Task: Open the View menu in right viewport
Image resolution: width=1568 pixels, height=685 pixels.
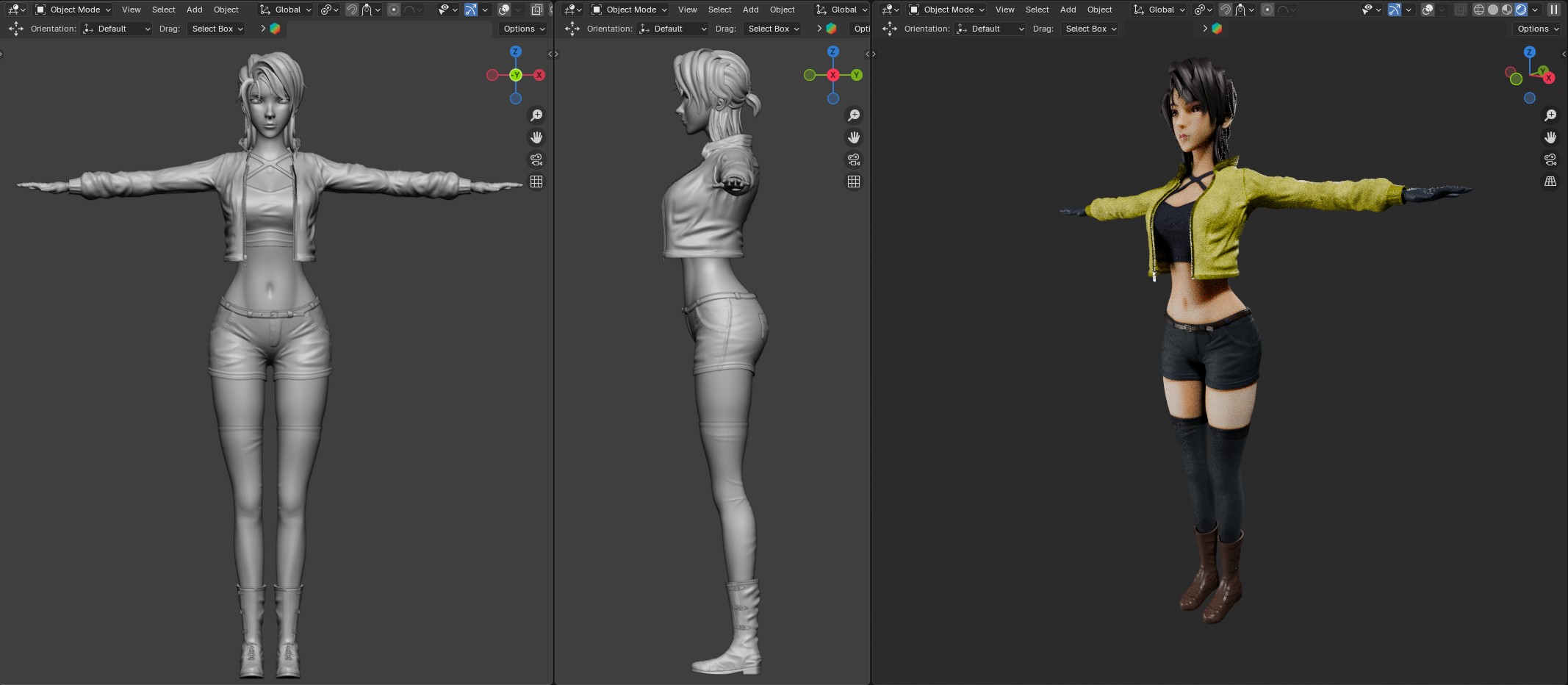Action: [x=1004, y=10]
